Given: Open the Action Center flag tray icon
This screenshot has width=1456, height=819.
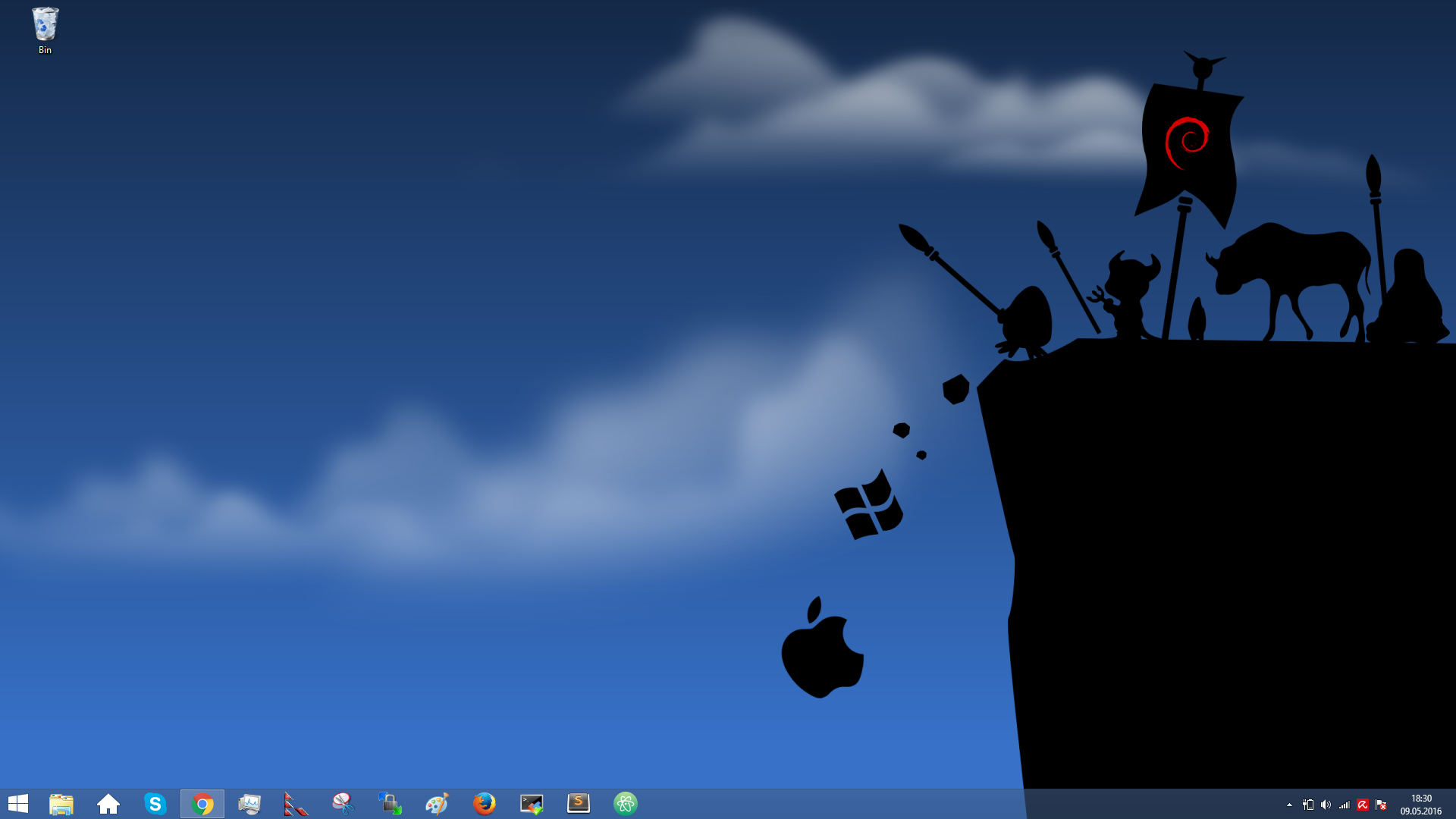Looking at the screenshot, I should [x=1381, y=805].
